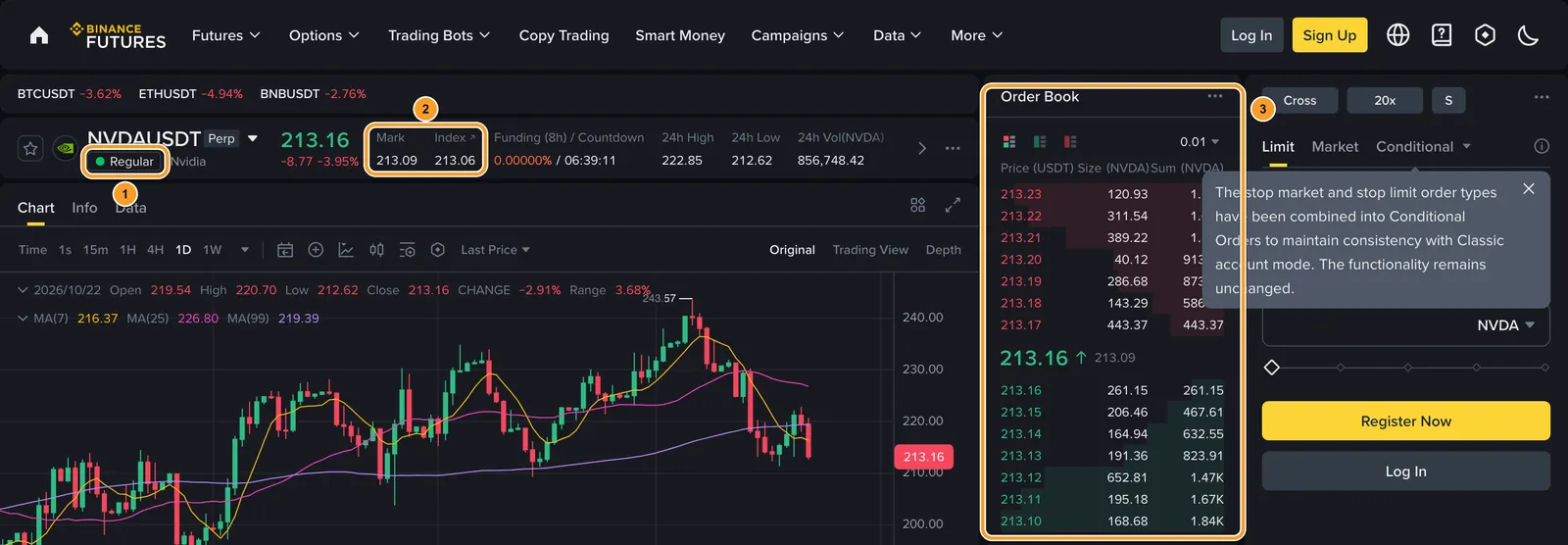Change Cross margin mode

(1299, 100)
